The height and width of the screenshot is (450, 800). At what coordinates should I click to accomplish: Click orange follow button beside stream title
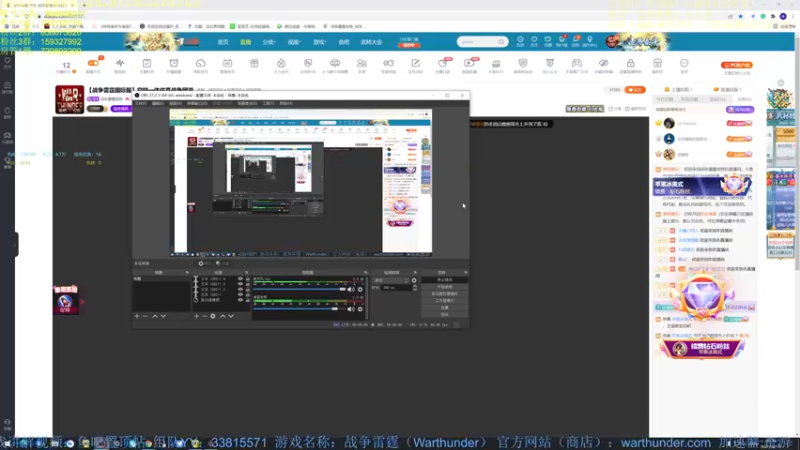(x=635, y=90)
